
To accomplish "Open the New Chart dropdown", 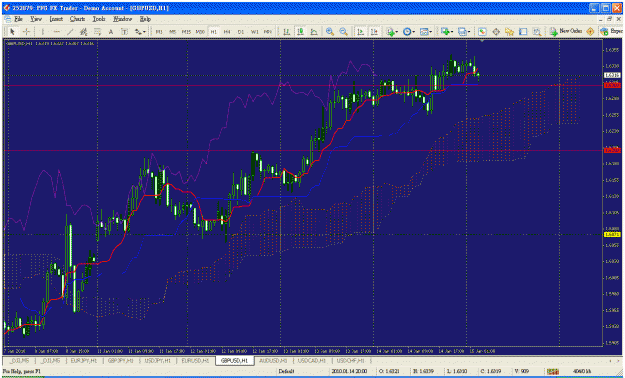I will [x=446, y=32].
